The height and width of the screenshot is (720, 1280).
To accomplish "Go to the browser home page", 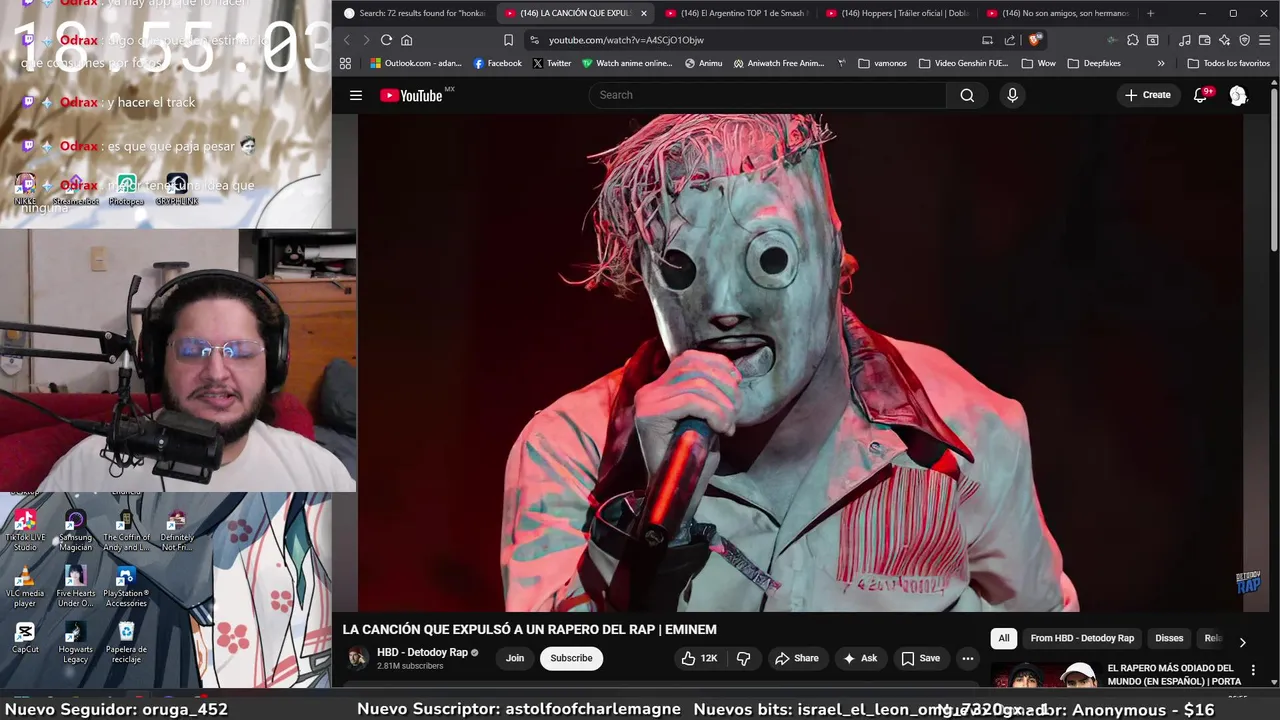I will (x=406, y=40).
